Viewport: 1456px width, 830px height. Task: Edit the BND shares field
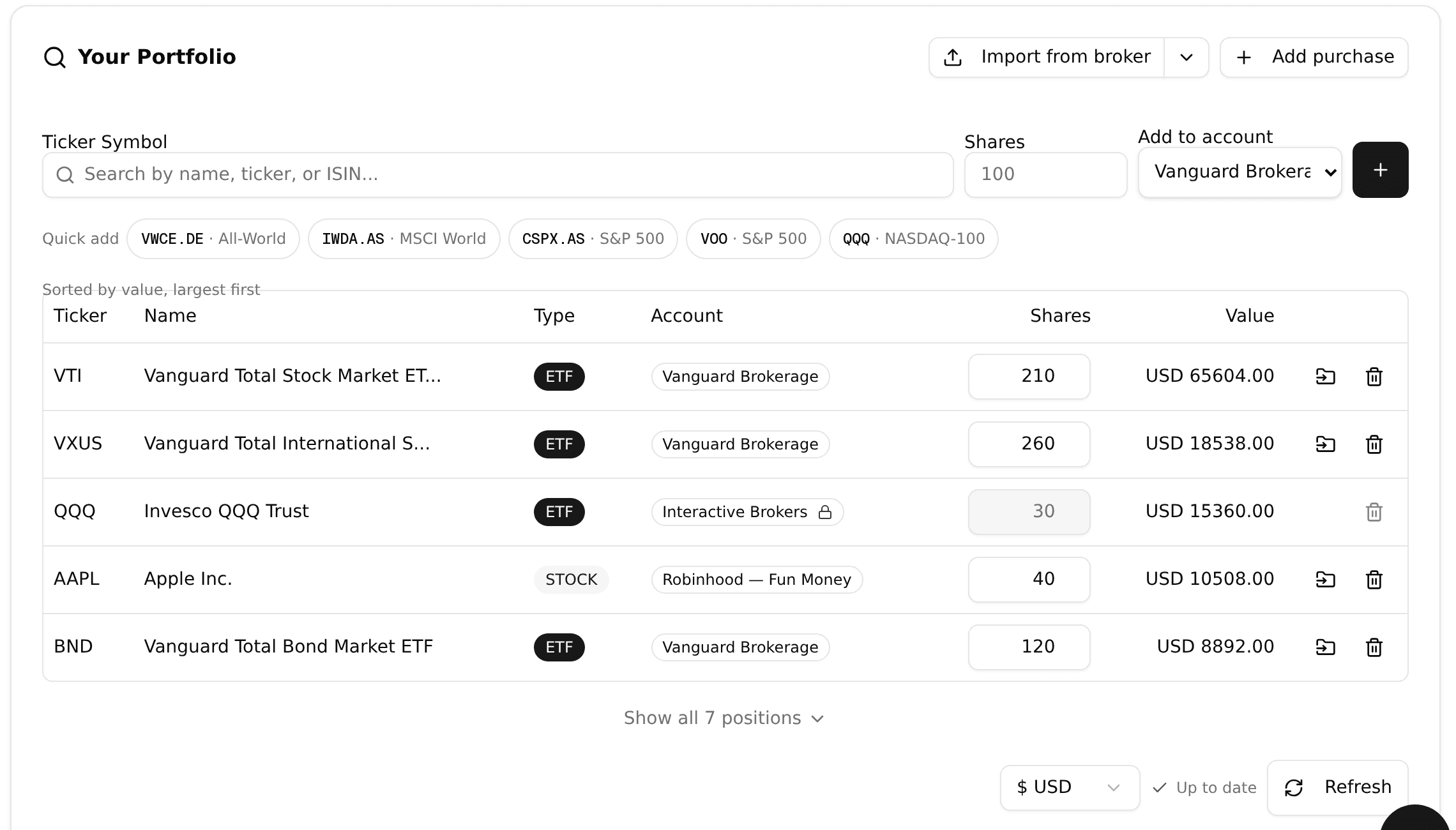point(1029,647)
